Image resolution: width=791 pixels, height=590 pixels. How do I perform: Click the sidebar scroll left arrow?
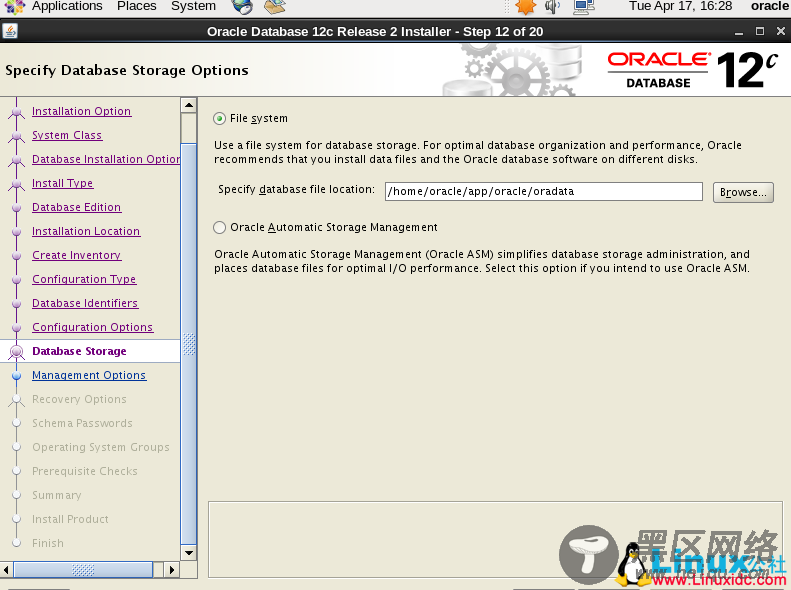click(6, 570)
